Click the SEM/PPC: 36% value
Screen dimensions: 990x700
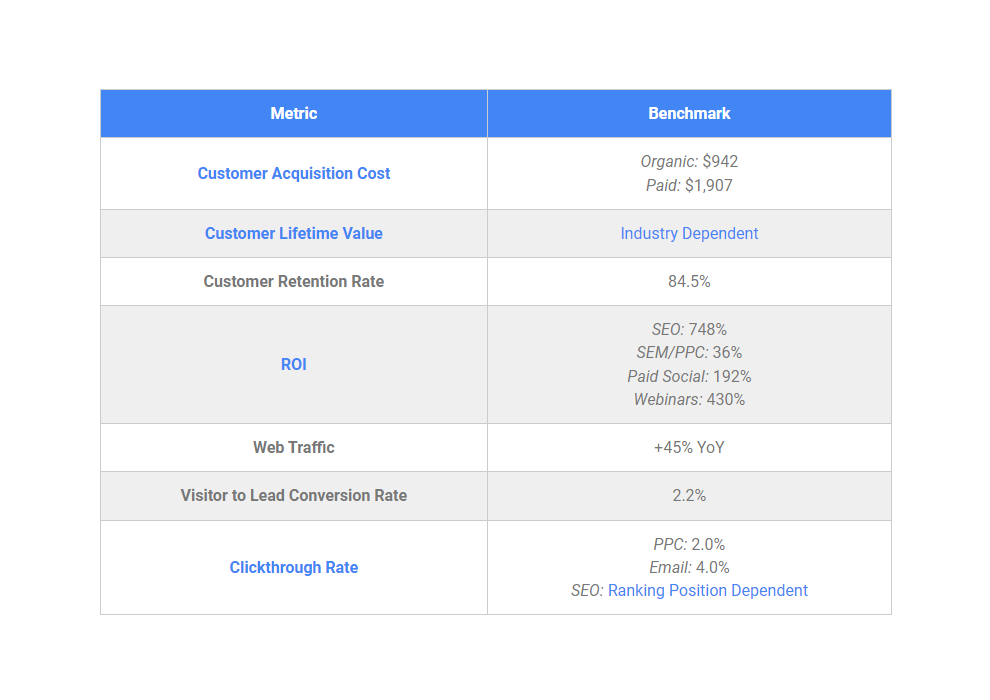click(x=689, y=352)
